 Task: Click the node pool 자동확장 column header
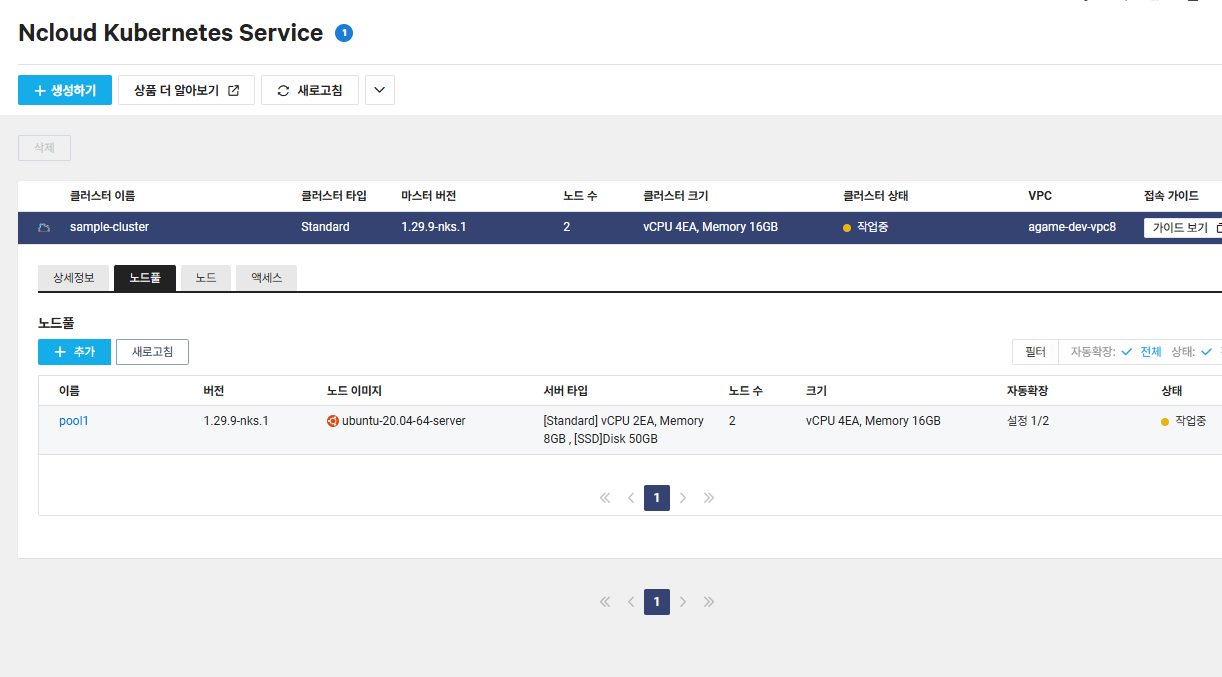tap(1027, 391)
